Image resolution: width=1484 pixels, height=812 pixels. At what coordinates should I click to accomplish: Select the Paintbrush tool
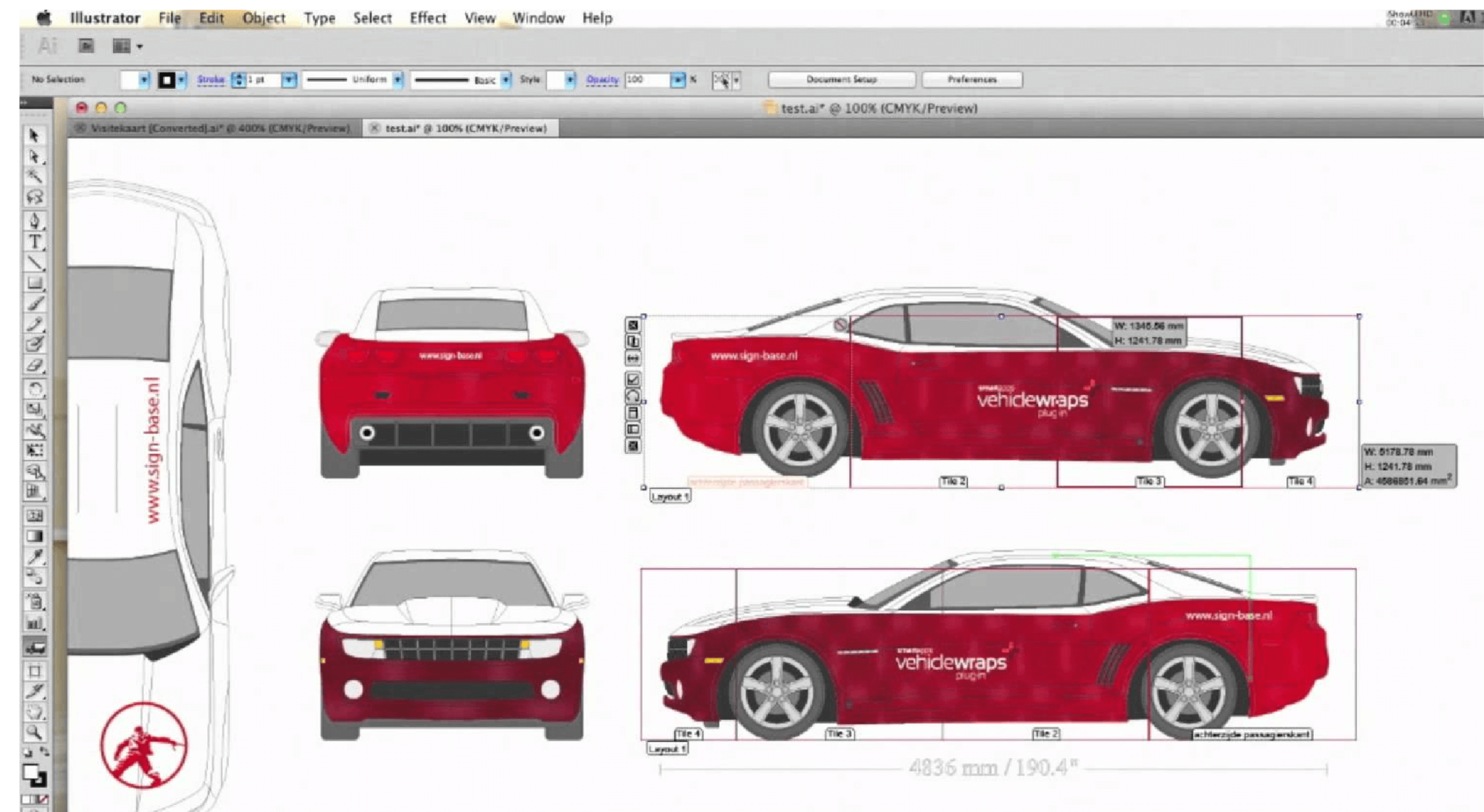pos(34,304)
